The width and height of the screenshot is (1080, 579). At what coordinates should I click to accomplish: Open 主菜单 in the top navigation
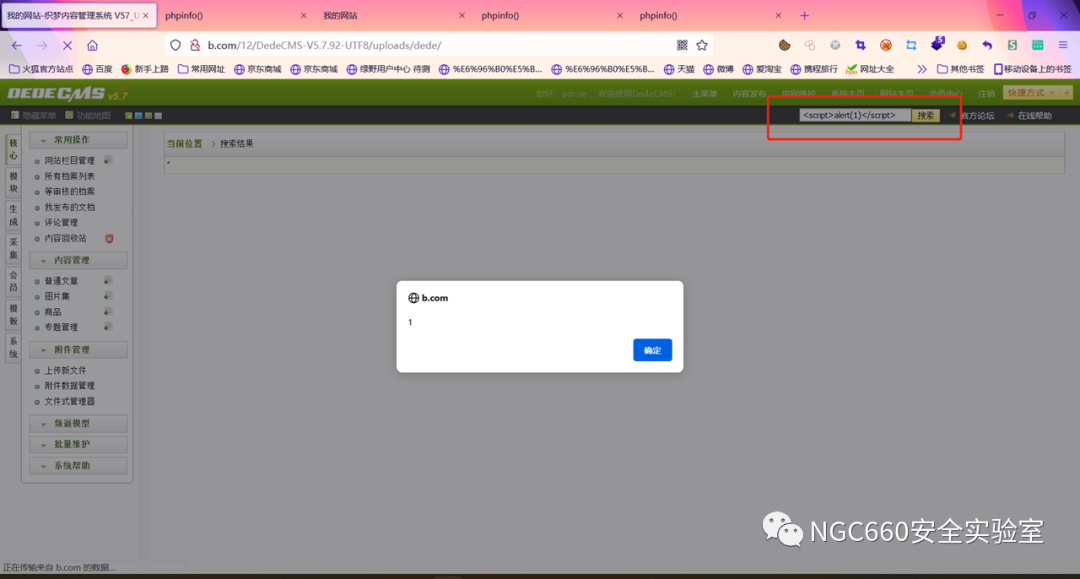[x=704, y=94]
